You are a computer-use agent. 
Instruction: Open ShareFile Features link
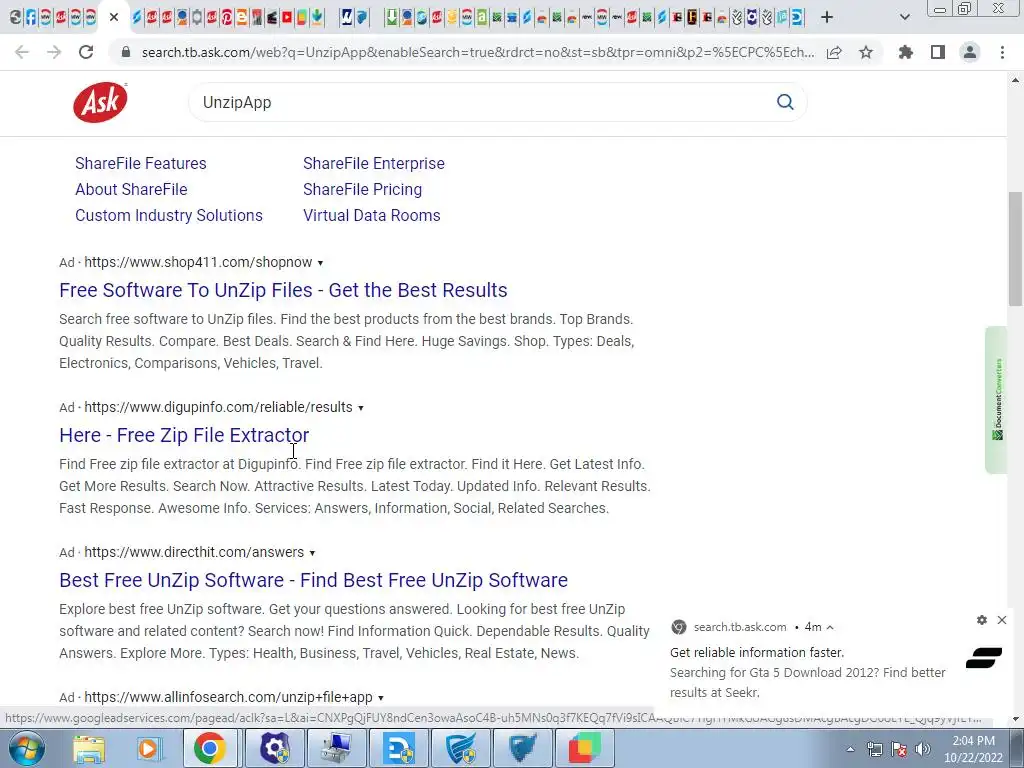tap(140, 163)
